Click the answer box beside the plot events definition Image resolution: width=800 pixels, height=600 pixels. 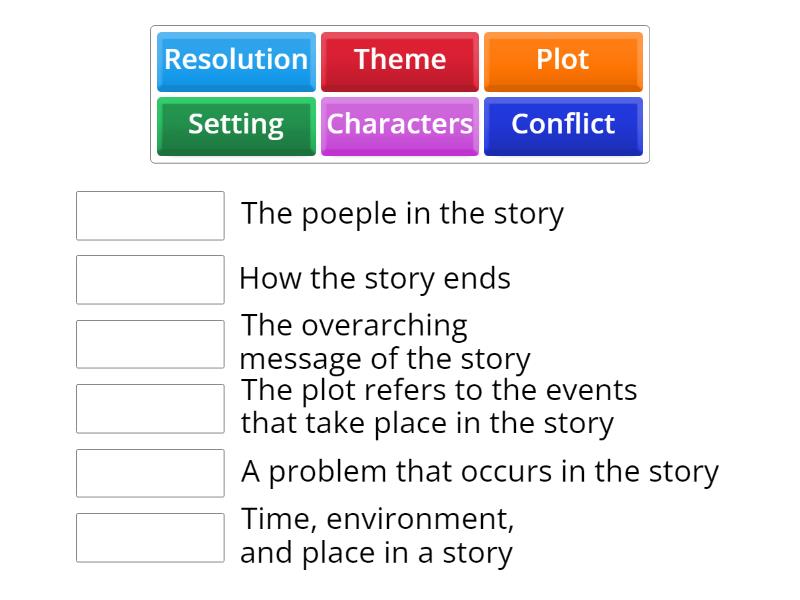149,408
